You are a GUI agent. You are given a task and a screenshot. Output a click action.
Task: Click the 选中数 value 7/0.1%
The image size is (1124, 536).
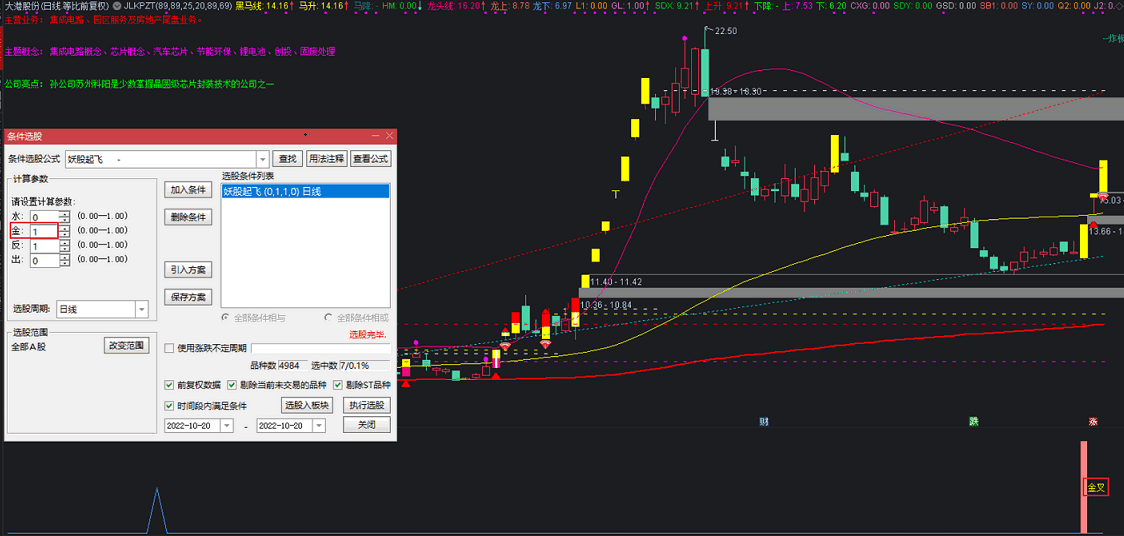(x=364, y=365)
